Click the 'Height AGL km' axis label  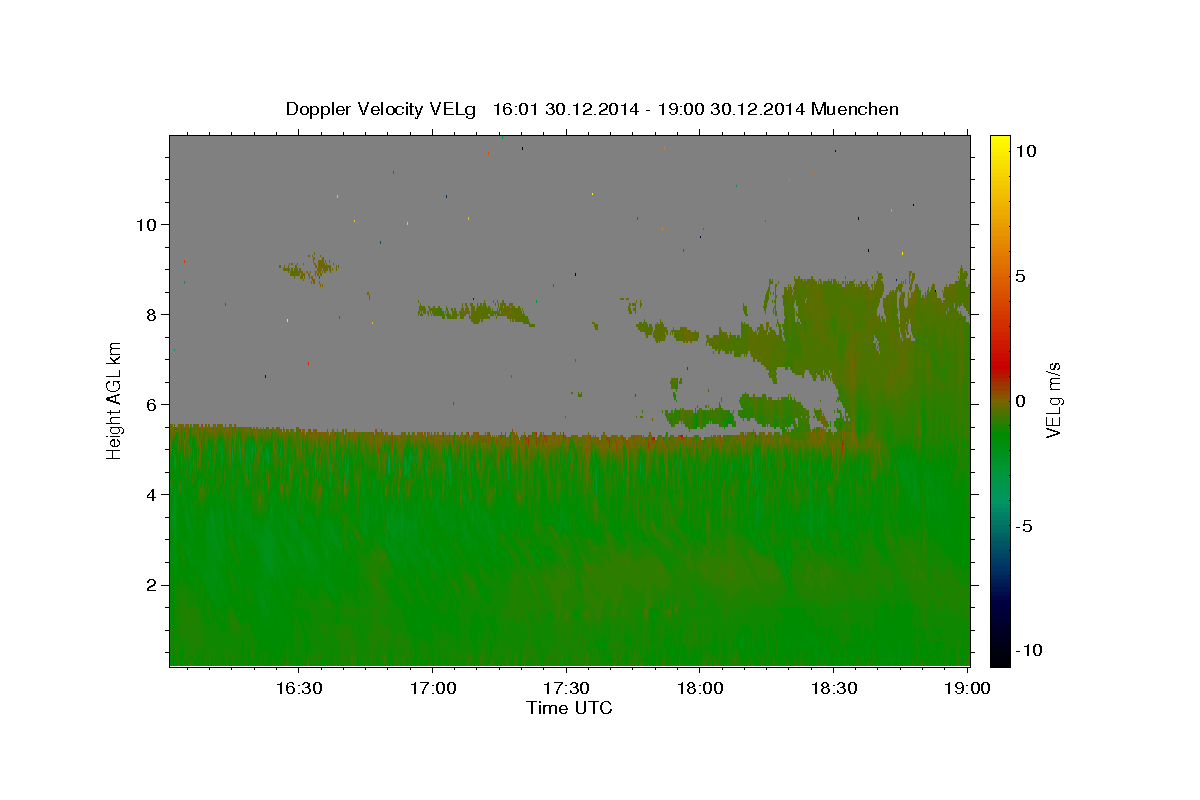[115, 400]
